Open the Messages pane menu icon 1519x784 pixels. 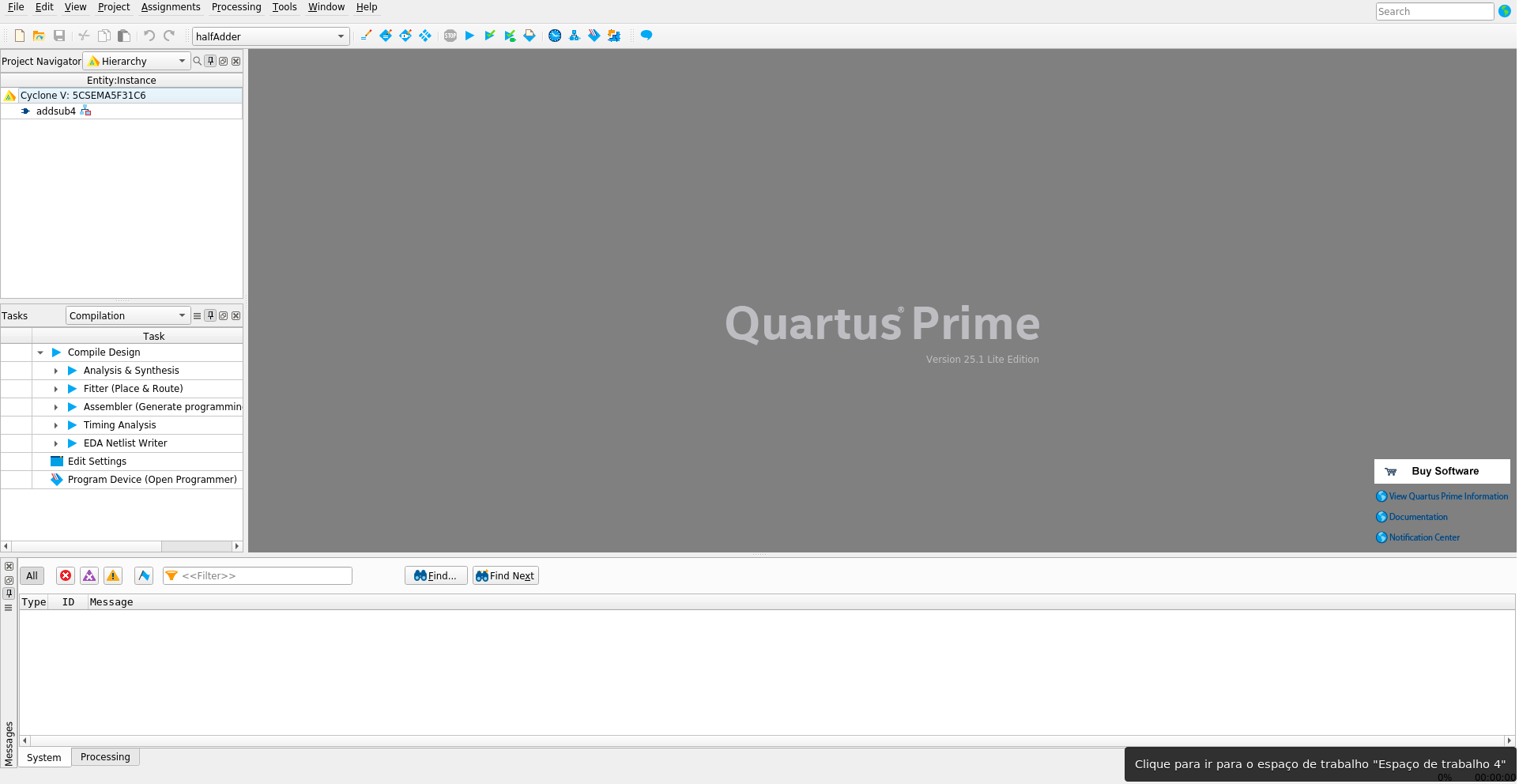[9, 608]
